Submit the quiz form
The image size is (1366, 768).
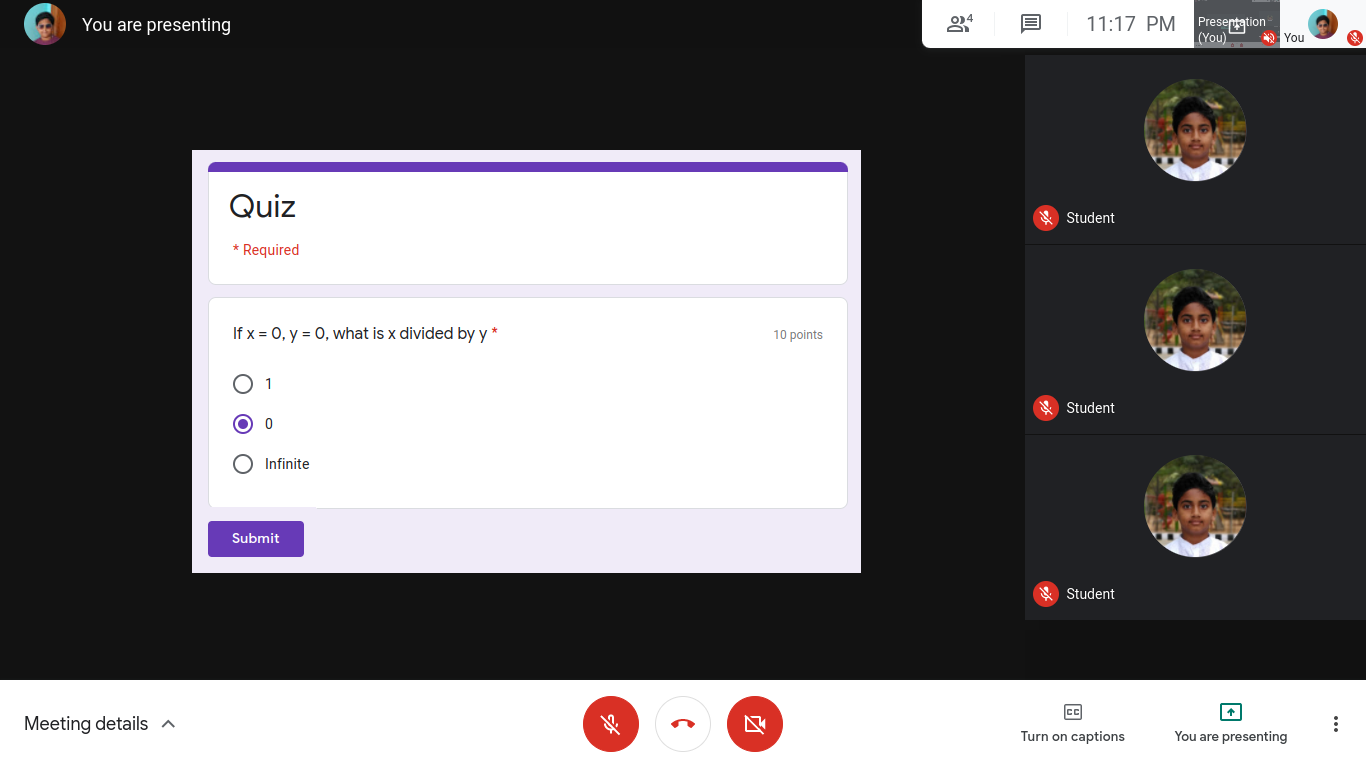coord(256,539)
